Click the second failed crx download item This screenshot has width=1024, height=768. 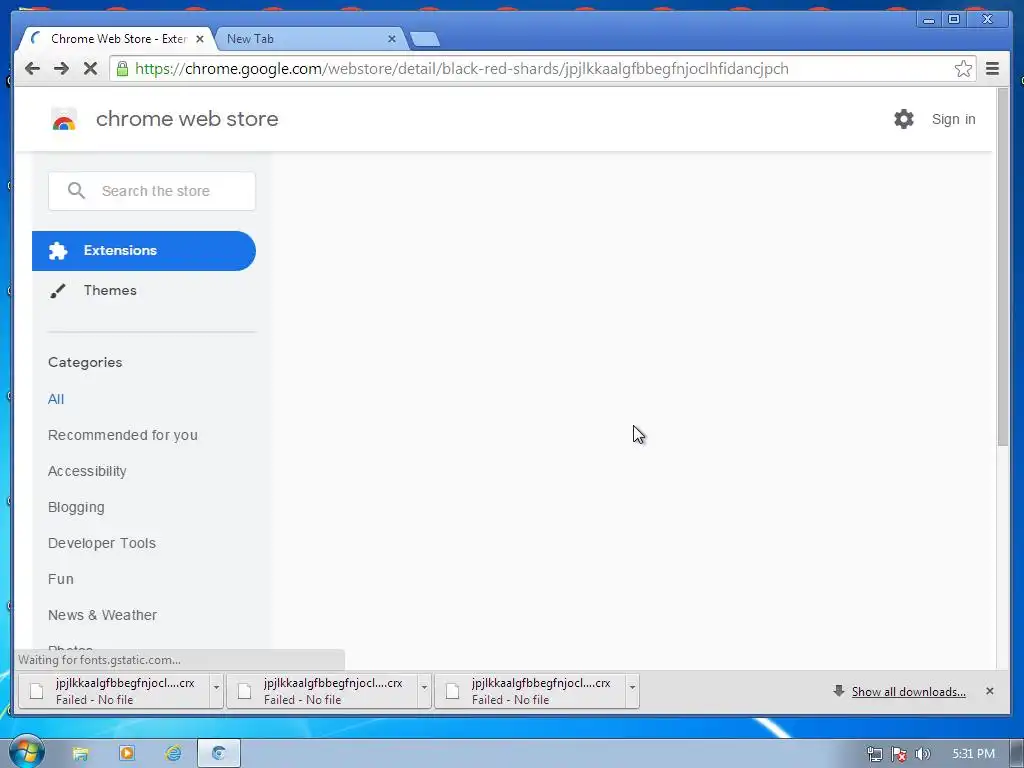click(x=323, y=691)
